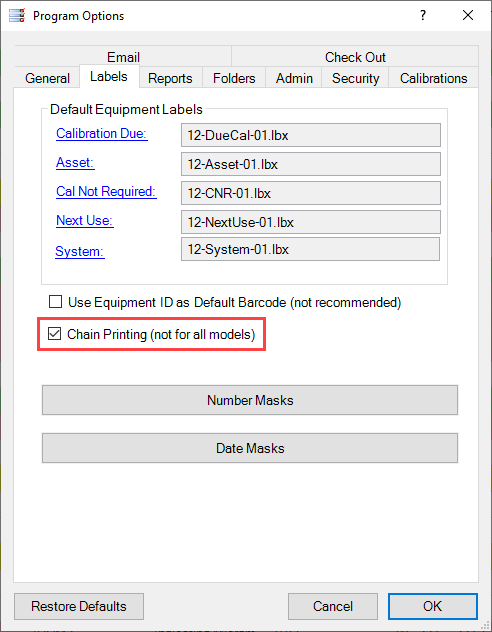Image resolution: width=492 pixels, height=632 pixels.
Task: Click the Restore Defaults button
Action: click(79, 606)
